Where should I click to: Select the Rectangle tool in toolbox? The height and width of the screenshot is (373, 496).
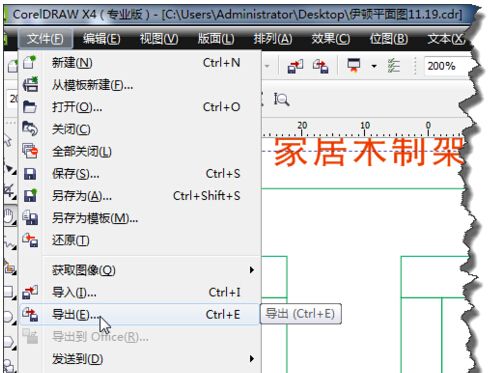coord(9,292)
